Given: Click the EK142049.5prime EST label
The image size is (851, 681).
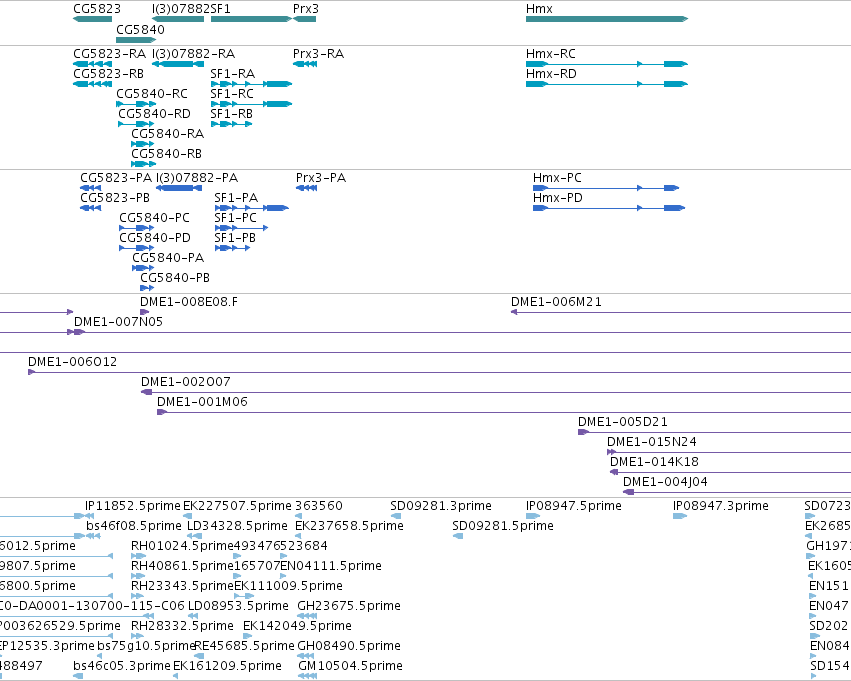Looking at the screenshot, I should coord(297,627).
